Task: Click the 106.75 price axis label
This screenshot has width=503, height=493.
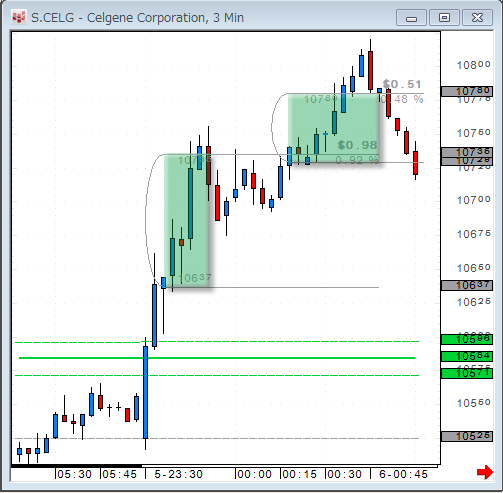Action: click(474, 234)
